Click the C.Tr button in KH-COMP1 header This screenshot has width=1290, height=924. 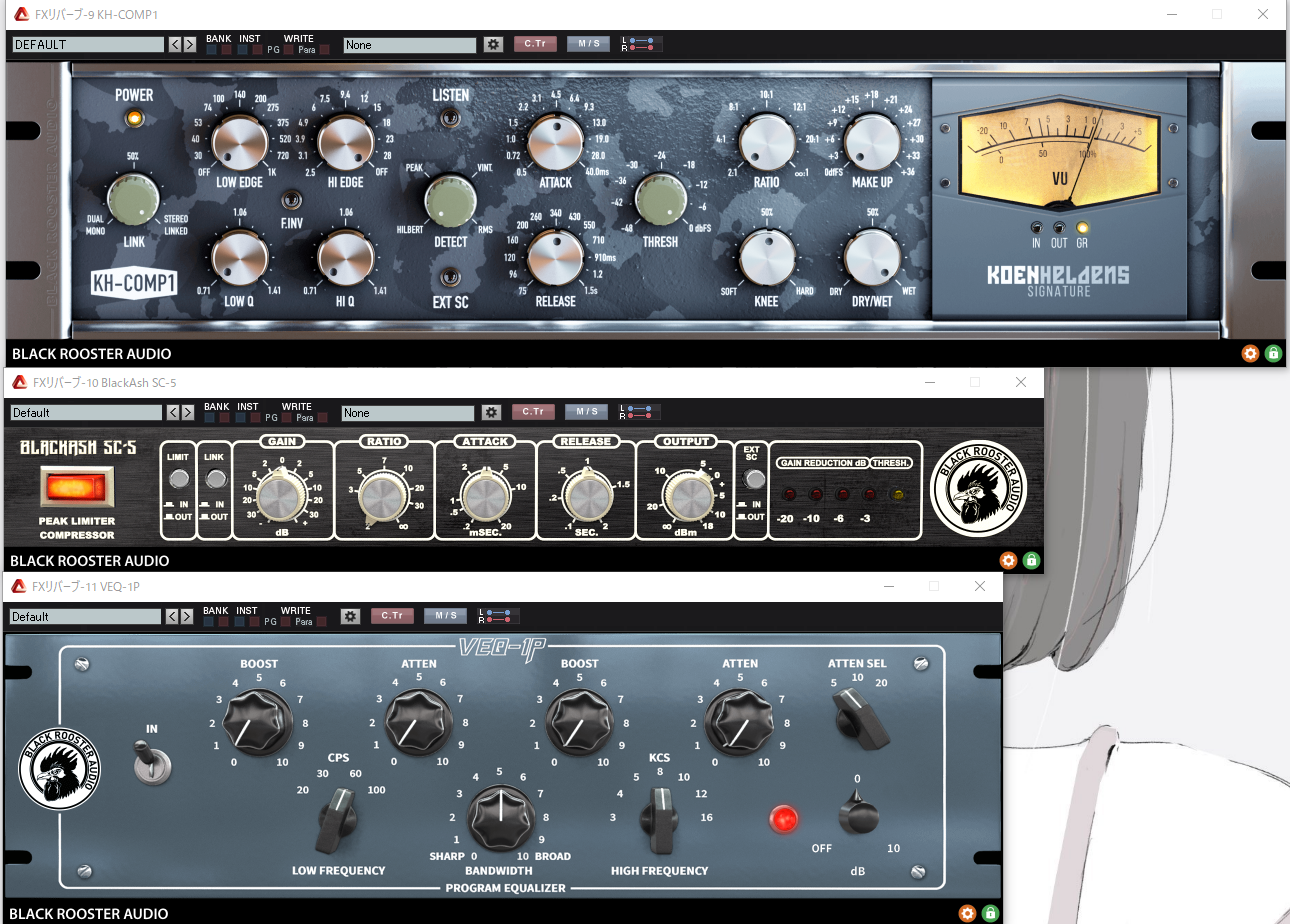pos(535,44)
